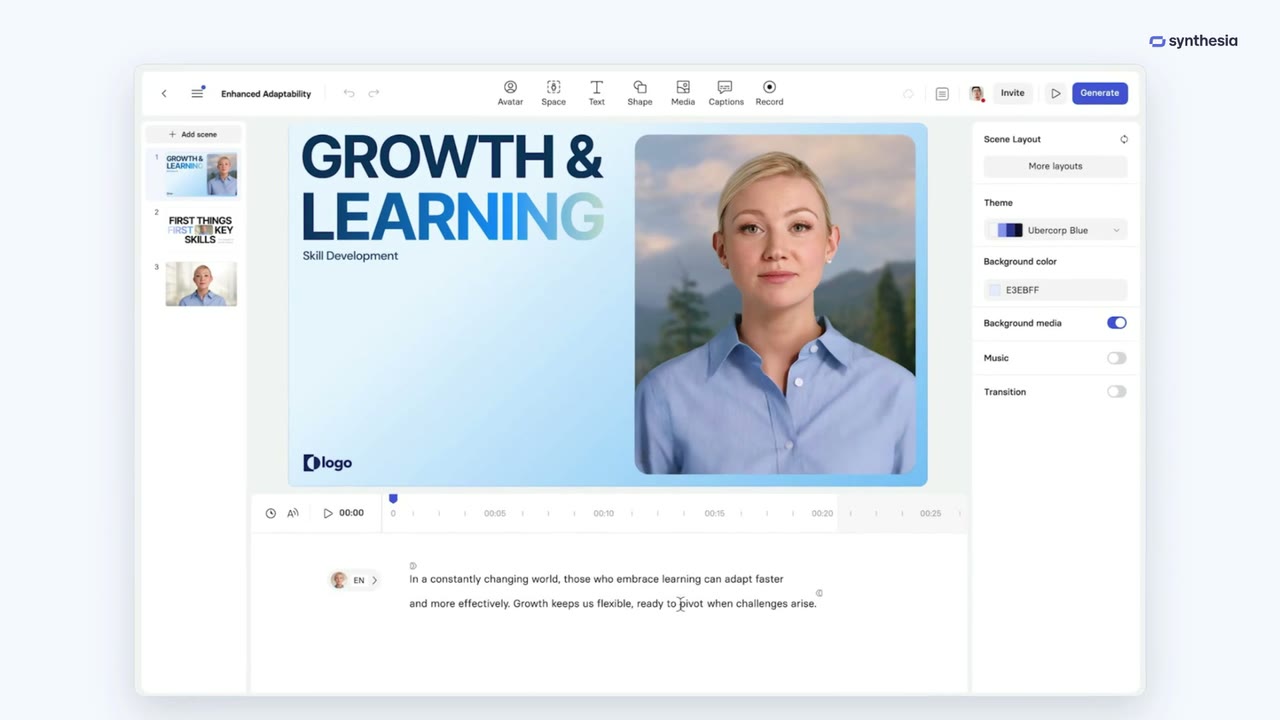Invite collaborators with the Invite button
1280x720 pixels.
tap(1013, 93)
